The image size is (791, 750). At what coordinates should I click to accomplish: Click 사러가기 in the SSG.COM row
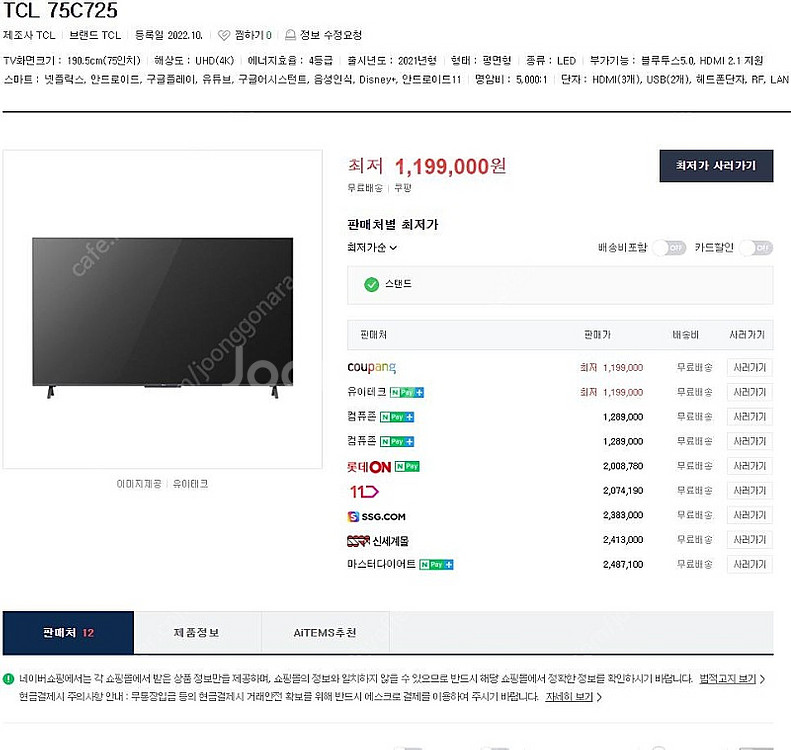coord(749,515)
